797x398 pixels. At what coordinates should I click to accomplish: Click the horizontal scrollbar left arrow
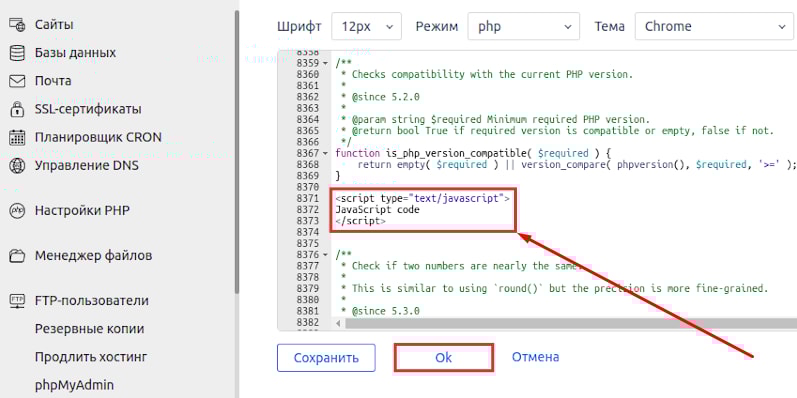pos(339,323)
